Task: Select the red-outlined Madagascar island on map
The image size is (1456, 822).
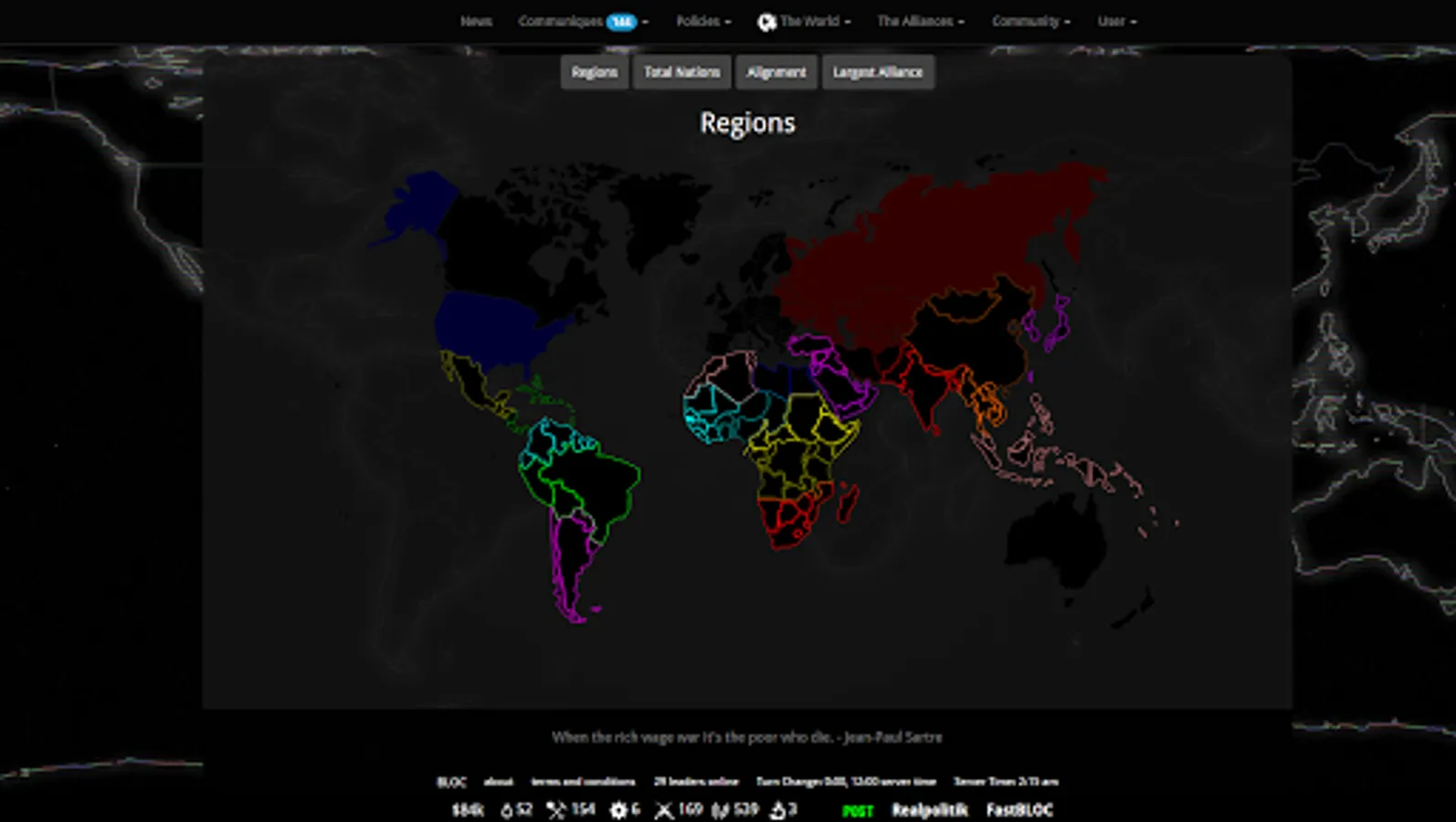Action: click(849, 502)
